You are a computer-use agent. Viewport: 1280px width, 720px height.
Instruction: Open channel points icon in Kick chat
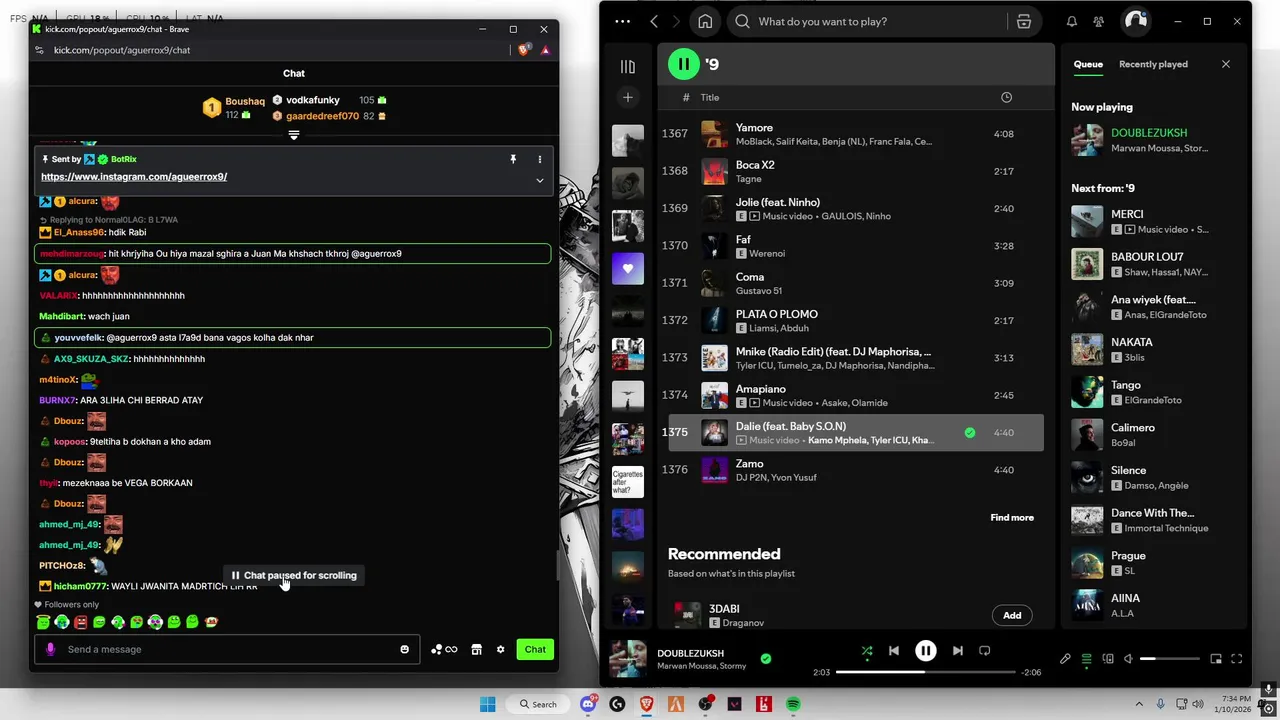[444, 649]
